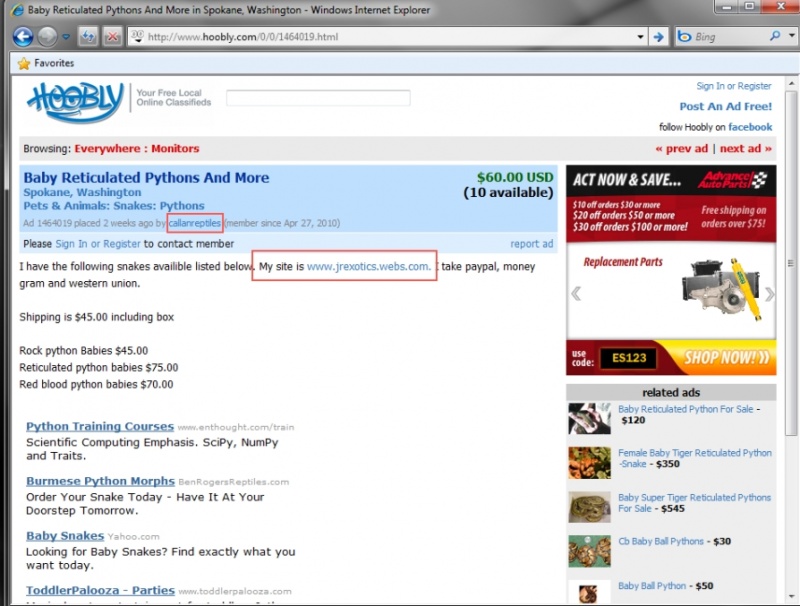Open Burmese Python Morphs ad link
The width and height of the screenshot is (800, 606).
click(101, 481)
